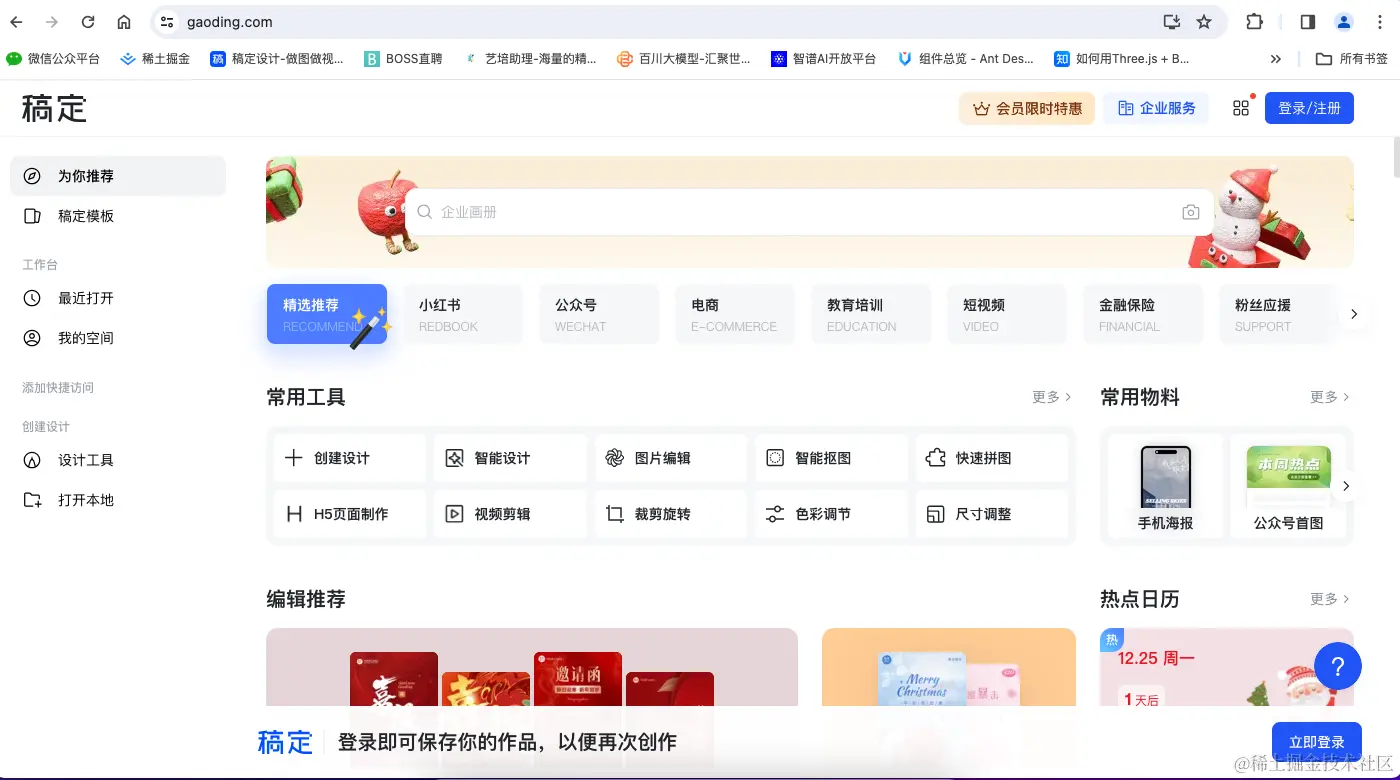Click the 智能设计 smart design tool
Viewport: 1400px width, 780px height.
point(502,457)
